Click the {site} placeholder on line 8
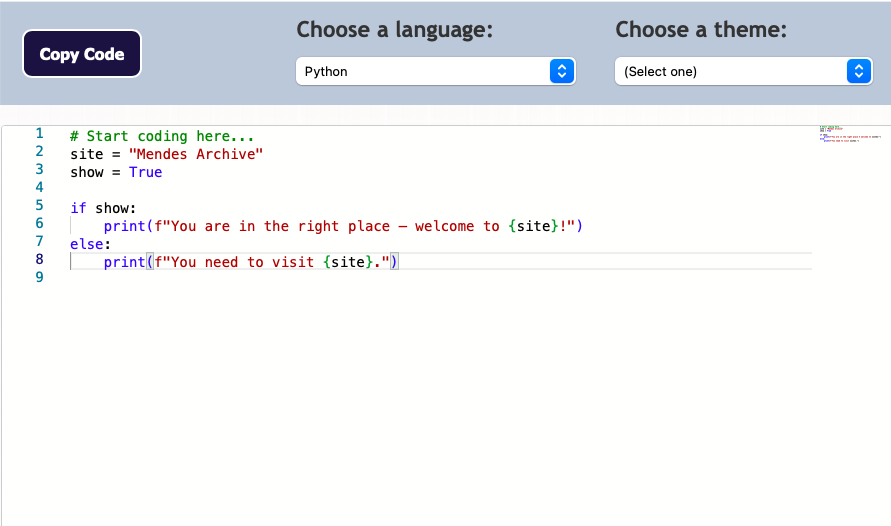Viewport: 891px width, 526px height. click(348, 262)
